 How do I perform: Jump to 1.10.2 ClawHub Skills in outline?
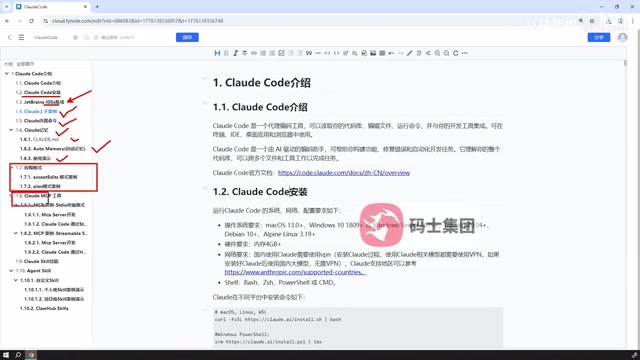[x=44, y=309]
